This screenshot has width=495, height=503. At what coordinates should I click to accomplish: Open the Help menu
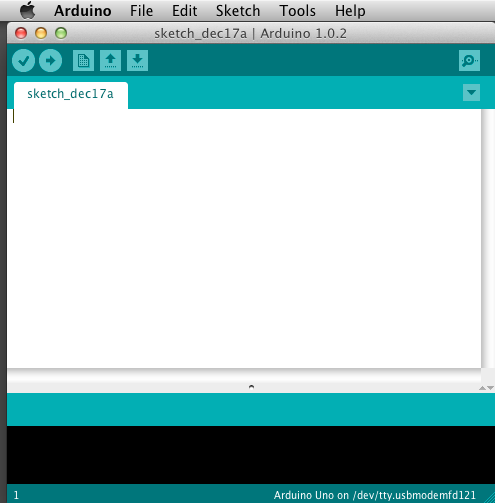pyautogui.click(x=350, y=11)
